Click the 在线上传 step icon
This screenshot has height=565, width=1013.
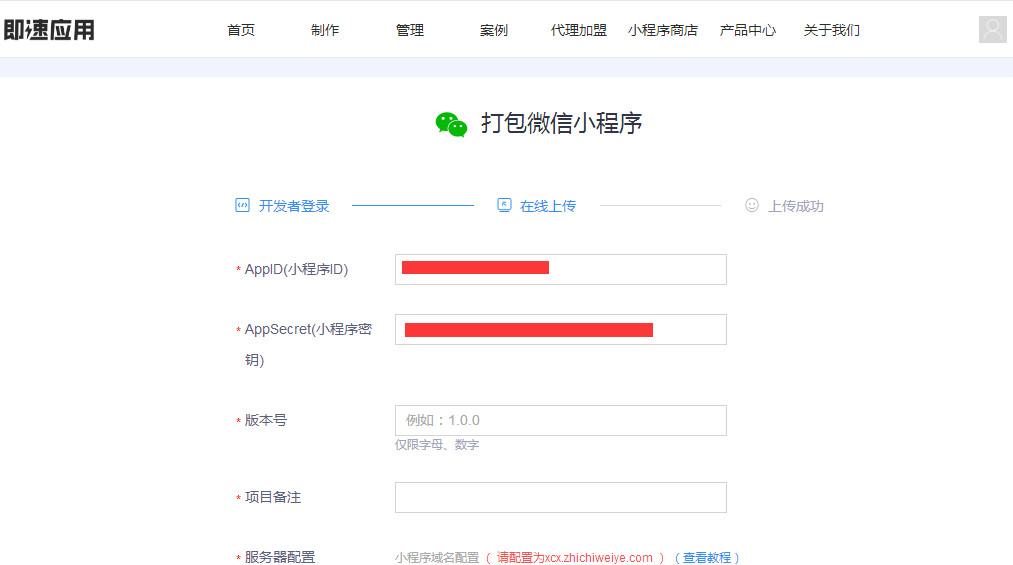[x=504, y=205]
